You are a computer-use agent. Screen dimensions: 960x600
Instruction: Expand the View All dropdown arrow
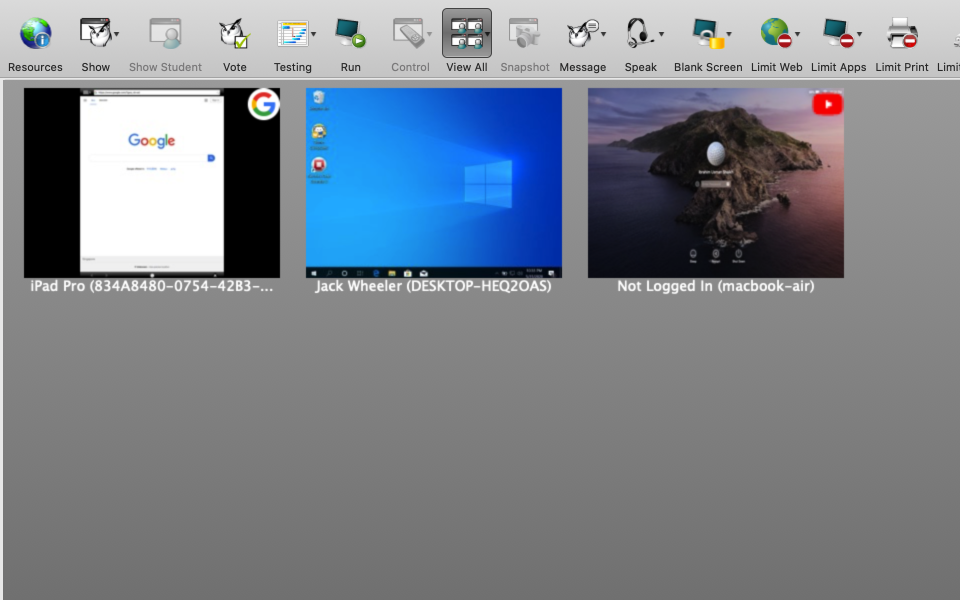click(x=487, y=35)
